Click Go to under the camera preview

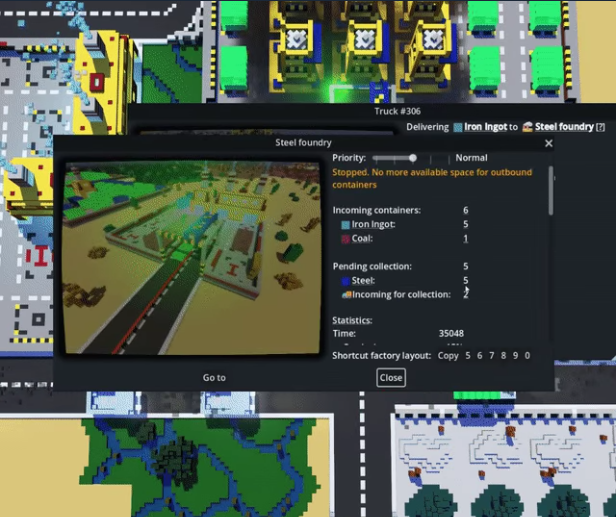(214, 377)
